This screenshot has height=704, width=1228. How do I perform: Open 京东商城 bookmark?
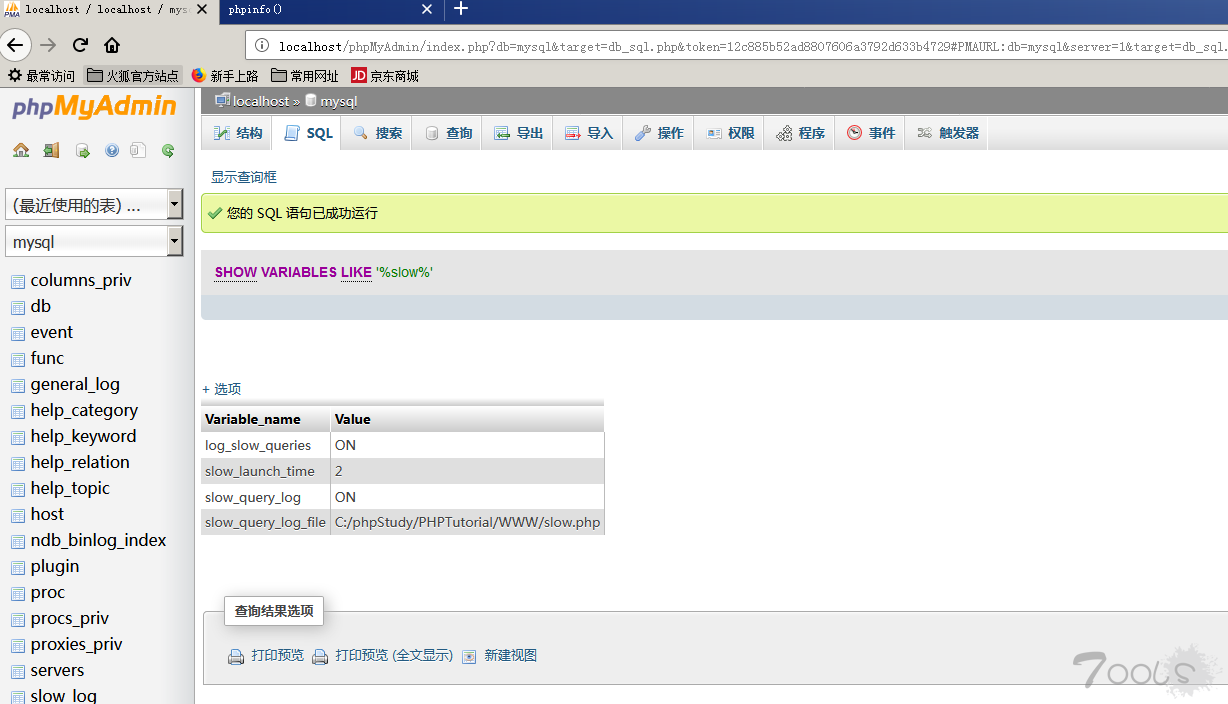(x=385, y=76)
